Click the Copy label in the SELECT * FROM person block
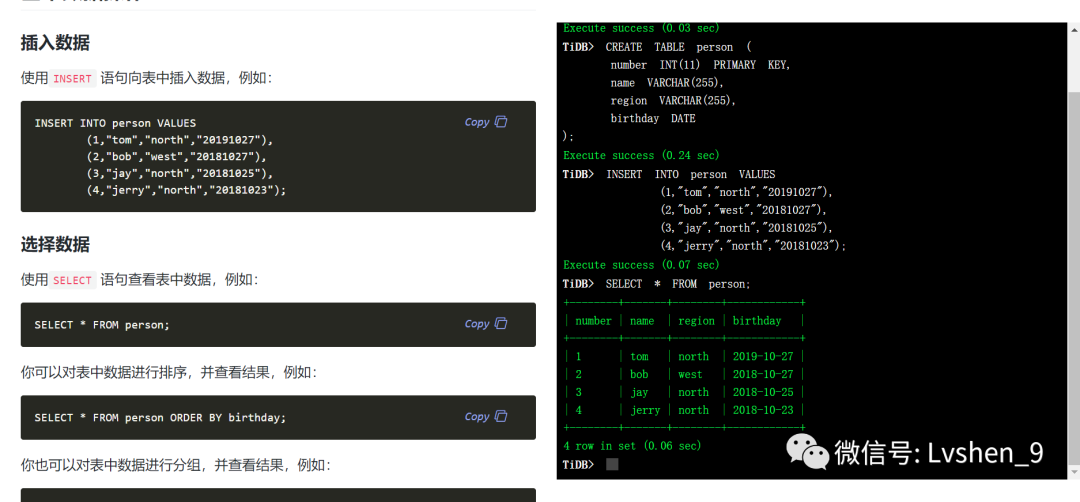Viewport: 1080px width, 502px height. click(x=477, y=324)
